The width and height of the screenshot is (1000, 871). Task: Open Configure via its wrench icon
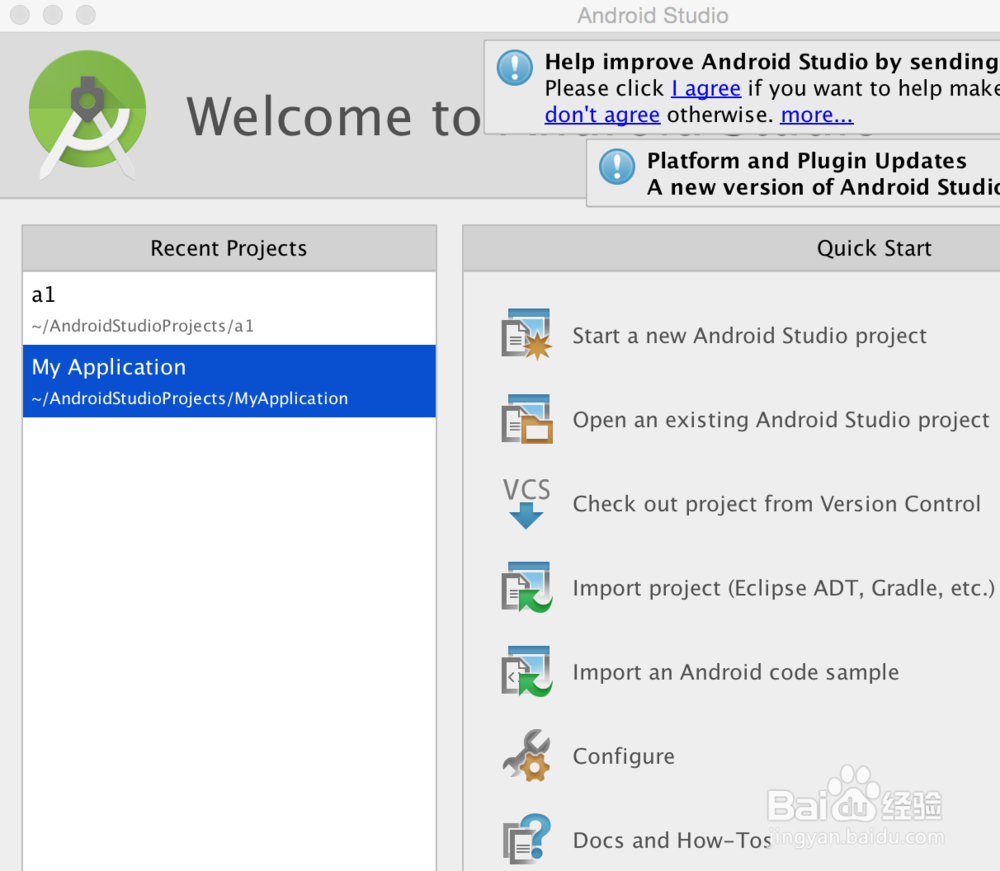[x=526, y=755]
